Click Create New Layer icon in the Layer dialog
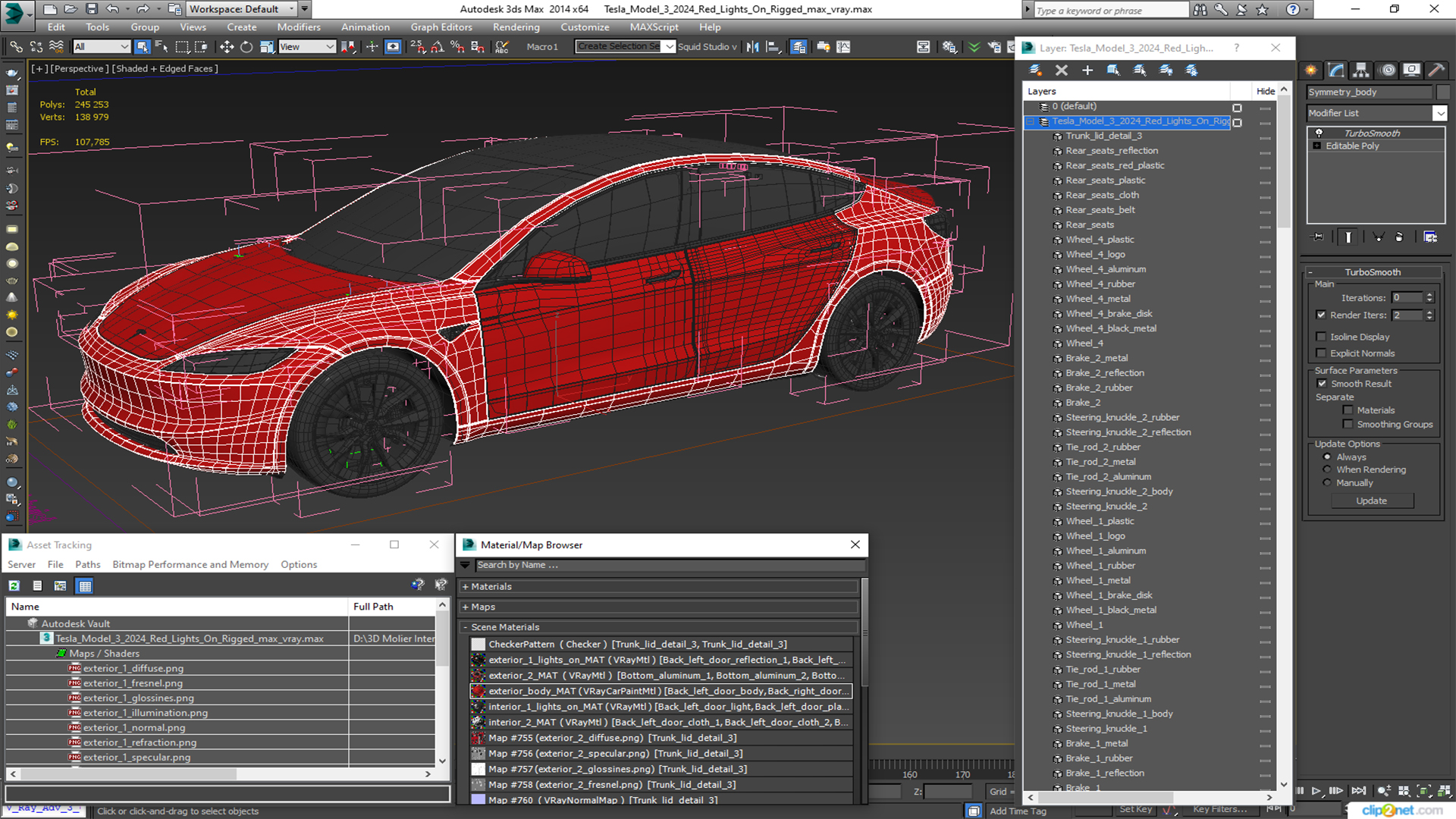Image resolution: width=1456 pixels, height=819 pixels. coord(1035,71)
